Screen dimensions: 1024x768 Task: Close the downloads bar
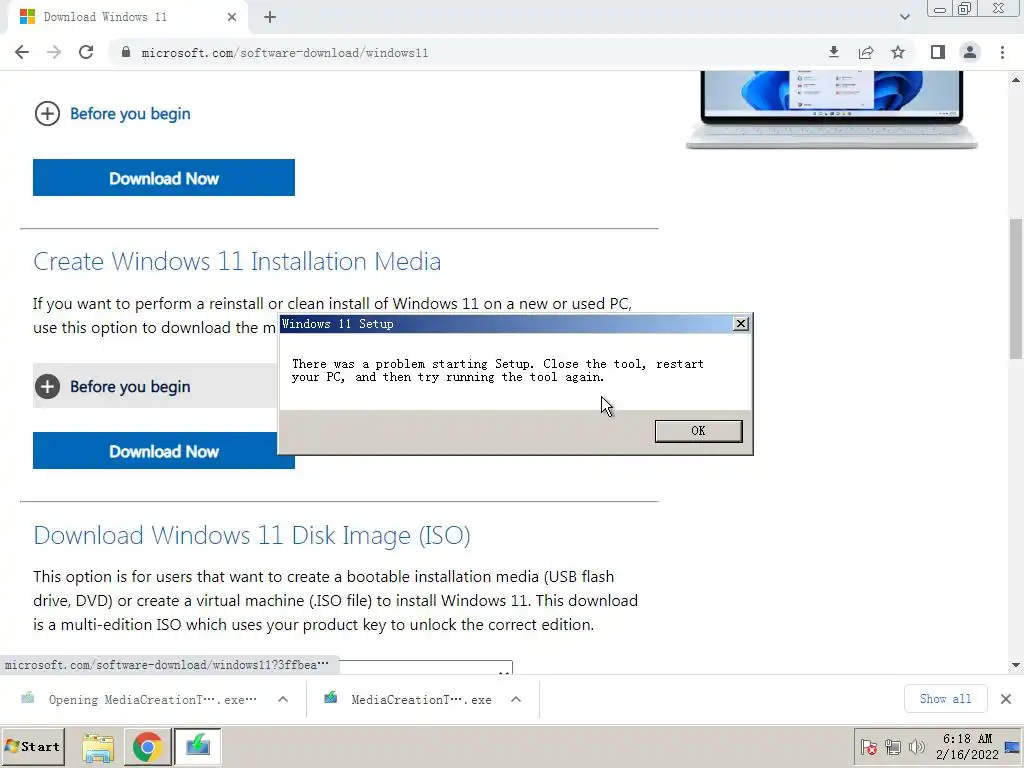click(x=1006, y=699)
